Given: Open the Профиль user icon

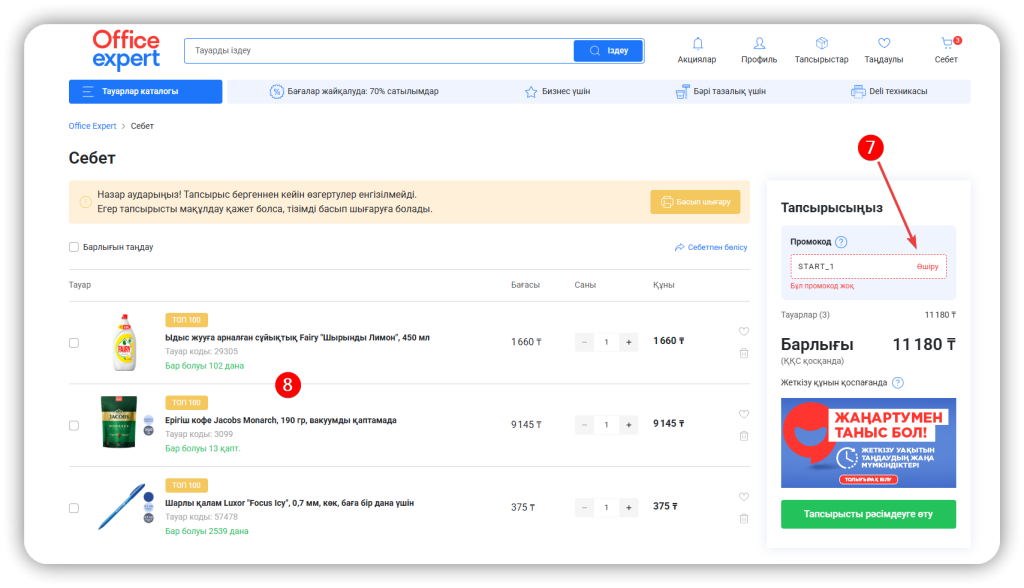Looking at the screenshot, I should click(x=759, y=44).
